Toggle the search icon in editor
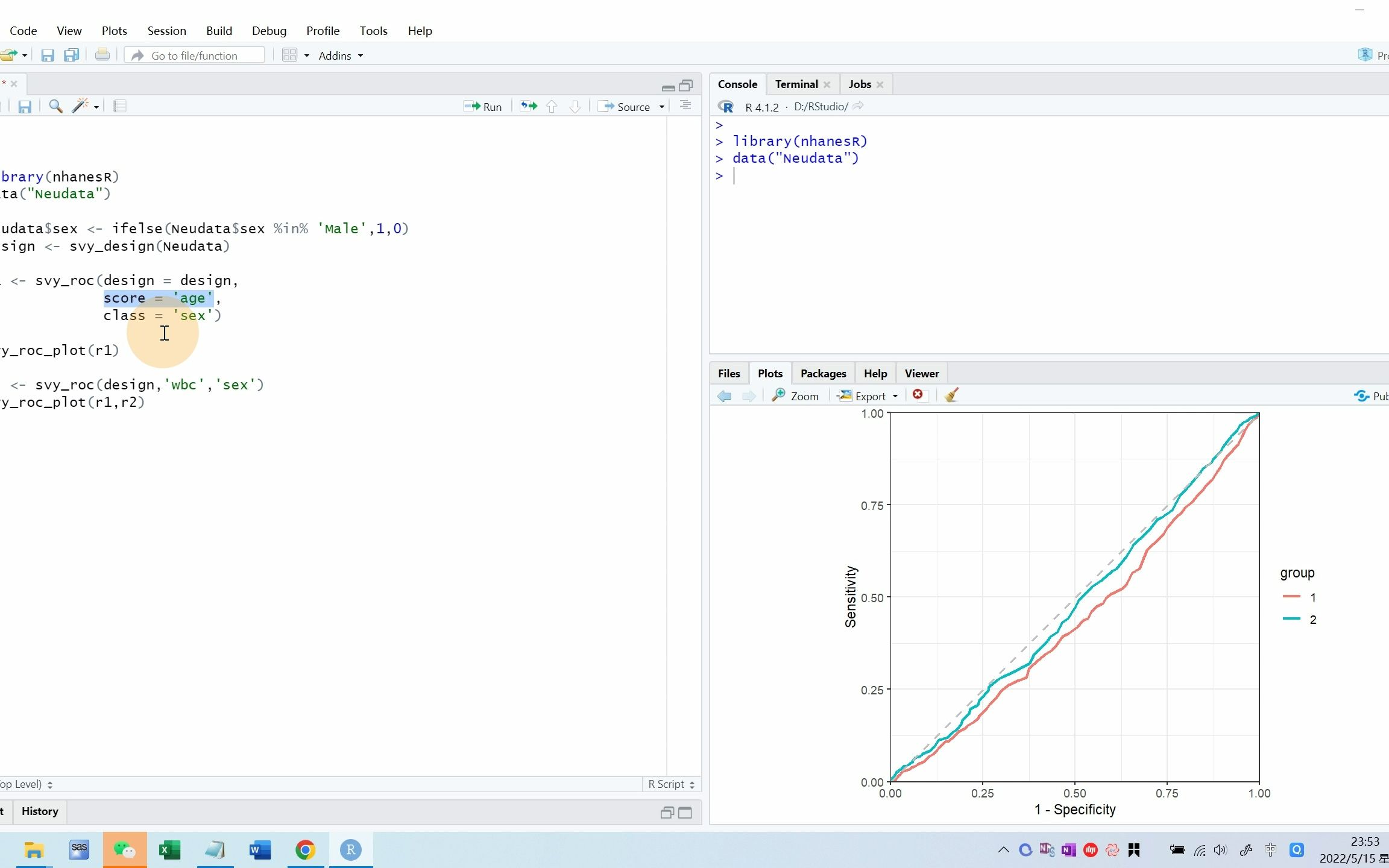Screen dimensions: 1389x868 [56, 107]
